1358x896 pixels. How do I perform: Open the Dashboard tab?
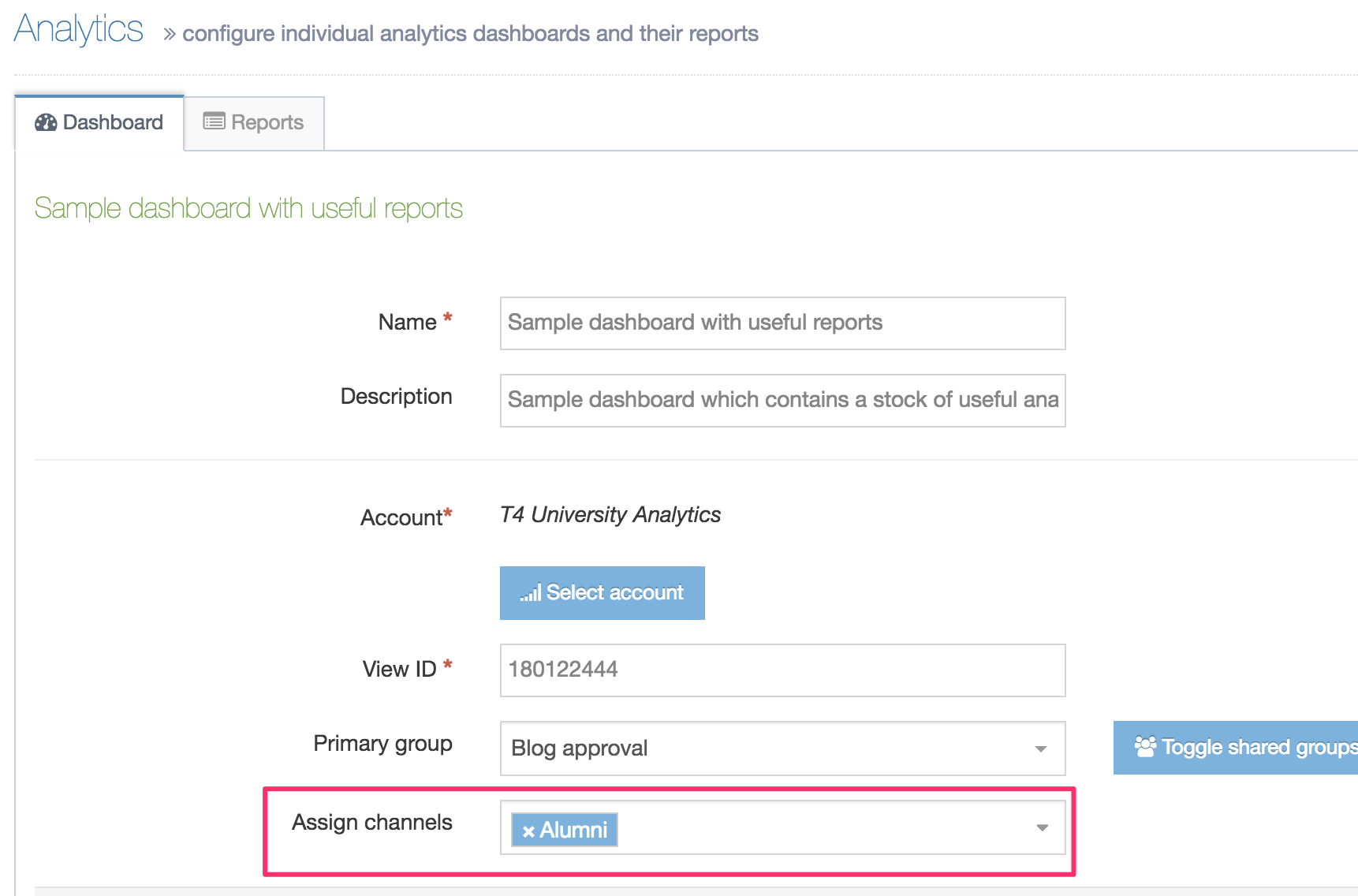click(100, 123)
